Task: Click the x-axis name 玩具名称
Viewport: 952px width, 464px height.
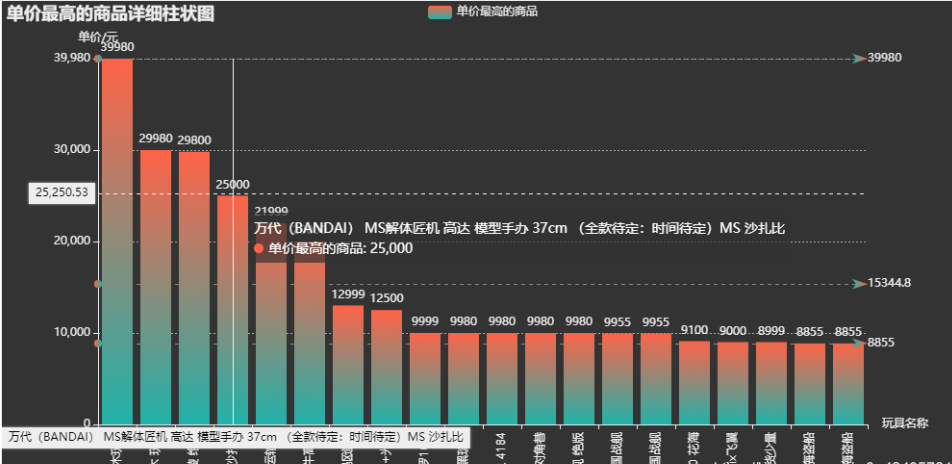Action: pos(905,423)
